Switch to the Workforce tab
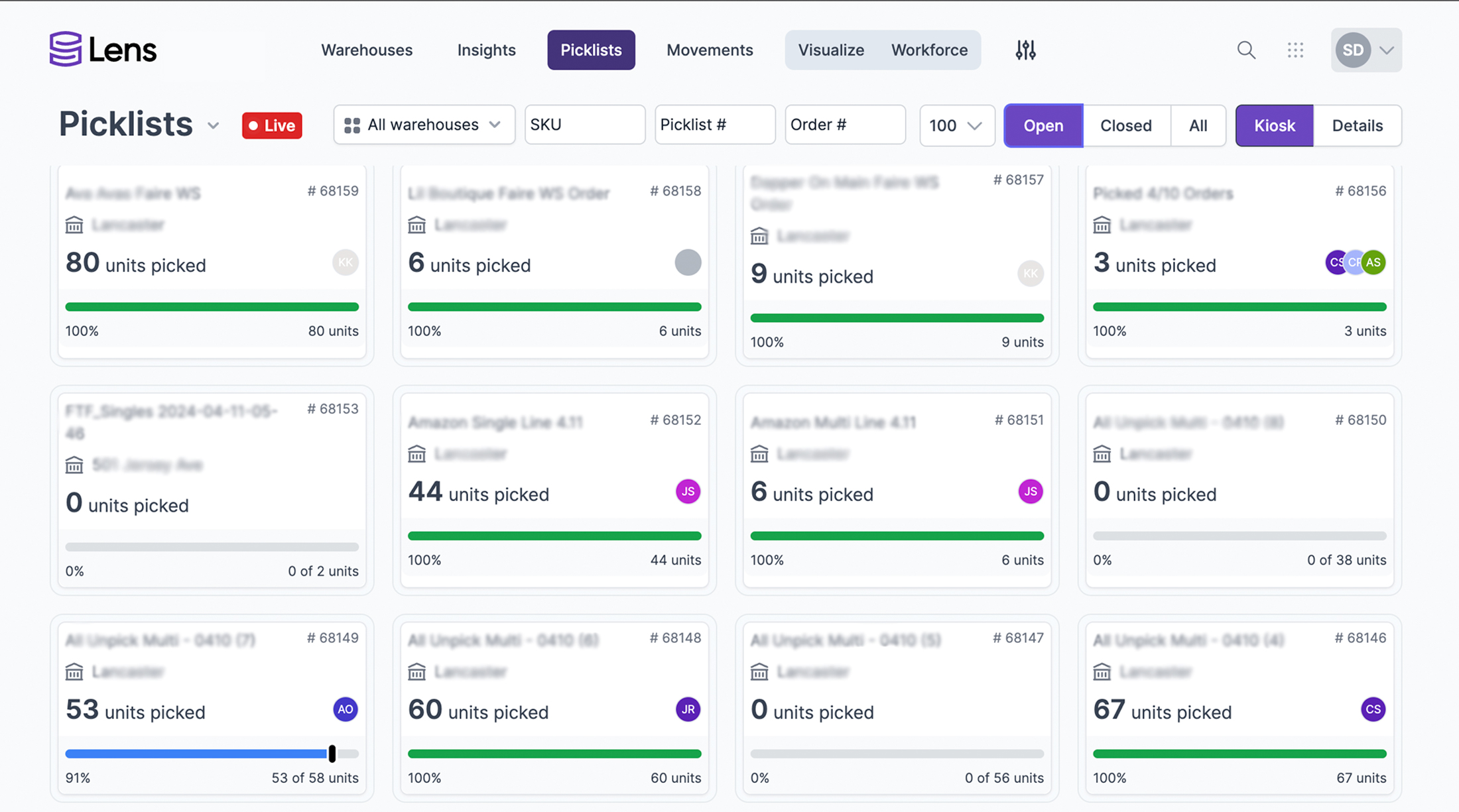The height and width of the screenshot is (812, 1459). 929,50
